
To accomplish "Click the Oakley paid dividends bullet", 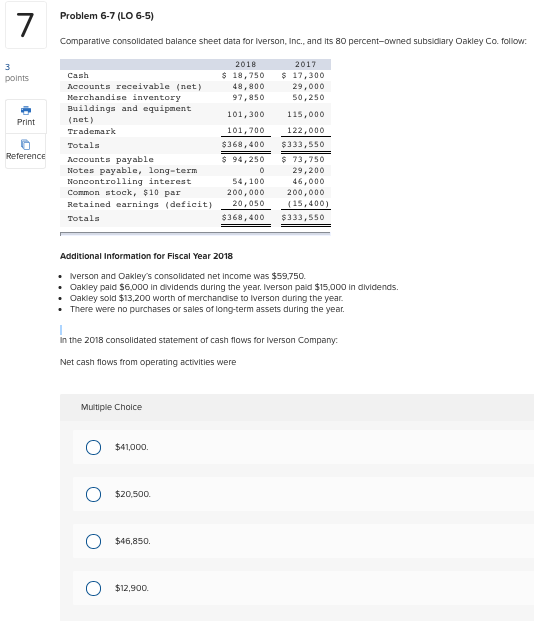I will pyautogui.click(x=234, y=287).
